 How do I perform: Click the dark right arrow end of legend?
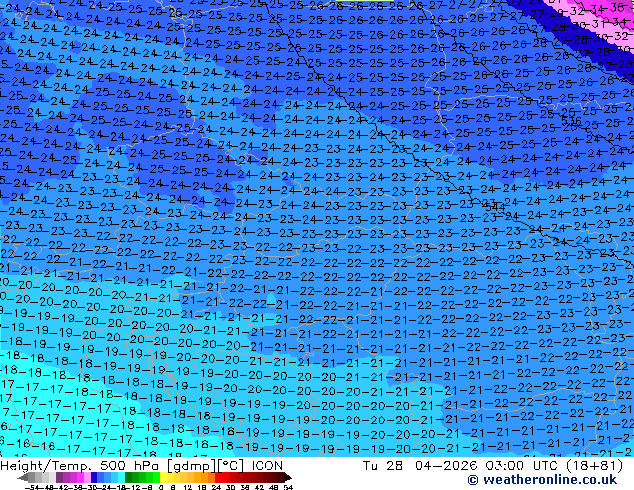(x=287, y=477)
